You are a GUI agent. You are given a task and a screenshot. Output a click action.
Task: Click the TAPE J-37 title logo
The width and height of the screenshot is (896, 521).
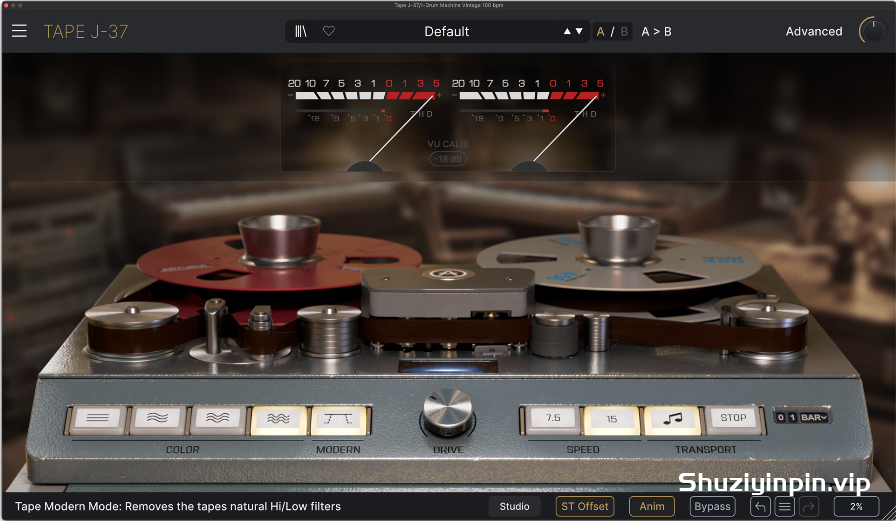click(86, 31)
